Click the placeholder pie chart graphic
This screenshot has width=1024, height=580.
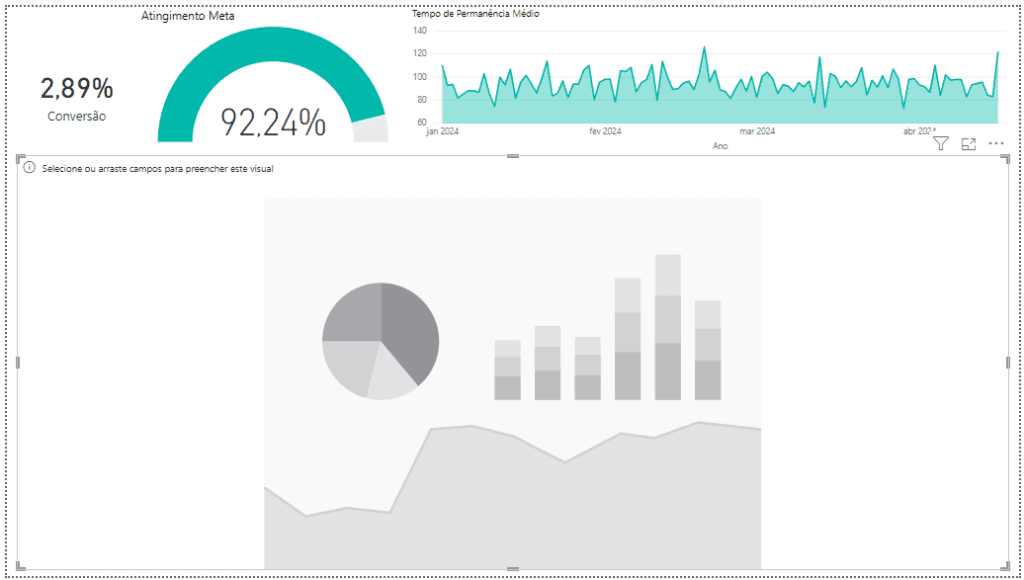tap(381, 341)
